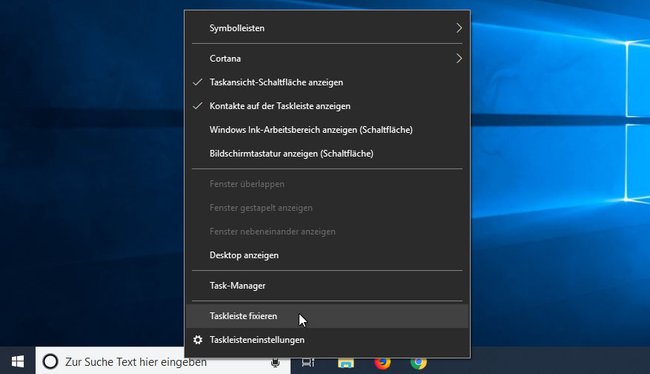
Task: Open the Windows Start button
Action: point(17,361)
